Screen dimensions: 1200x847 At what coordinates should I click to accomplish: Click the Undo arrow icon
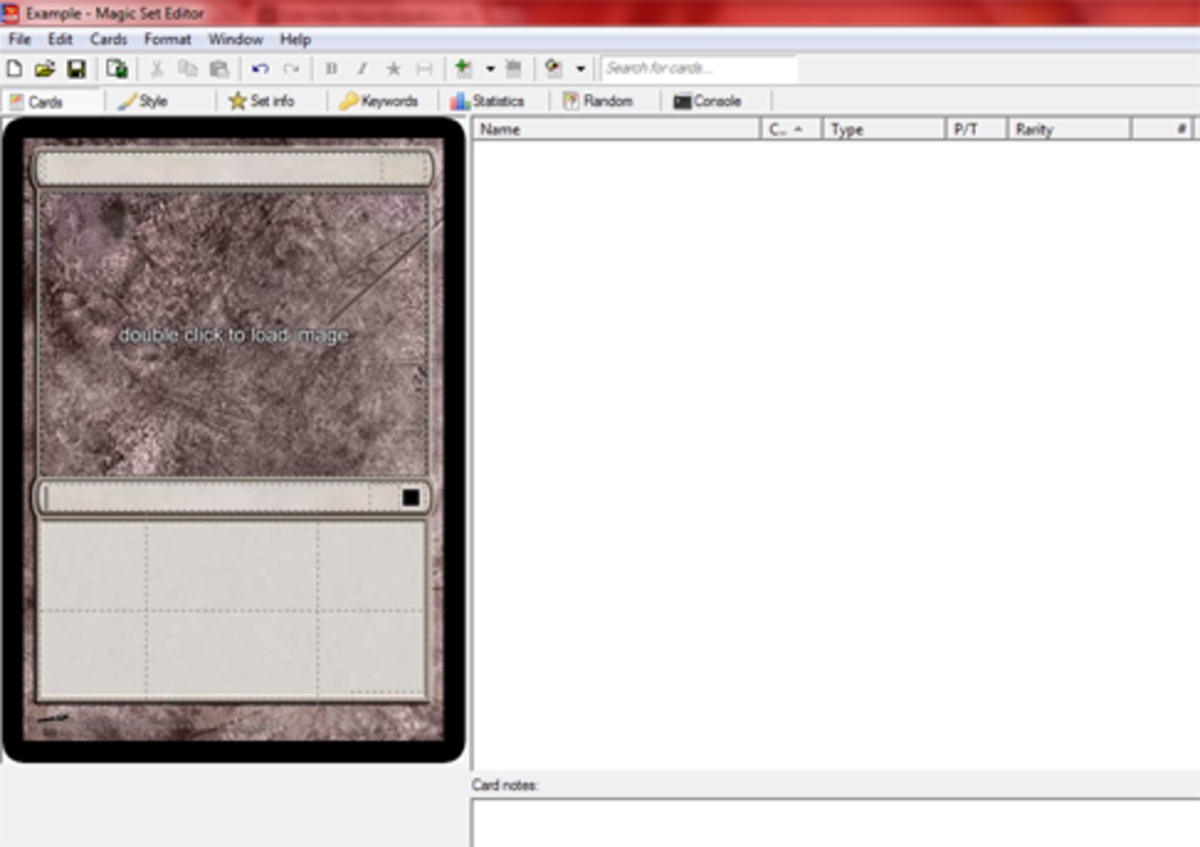point(260,69)
